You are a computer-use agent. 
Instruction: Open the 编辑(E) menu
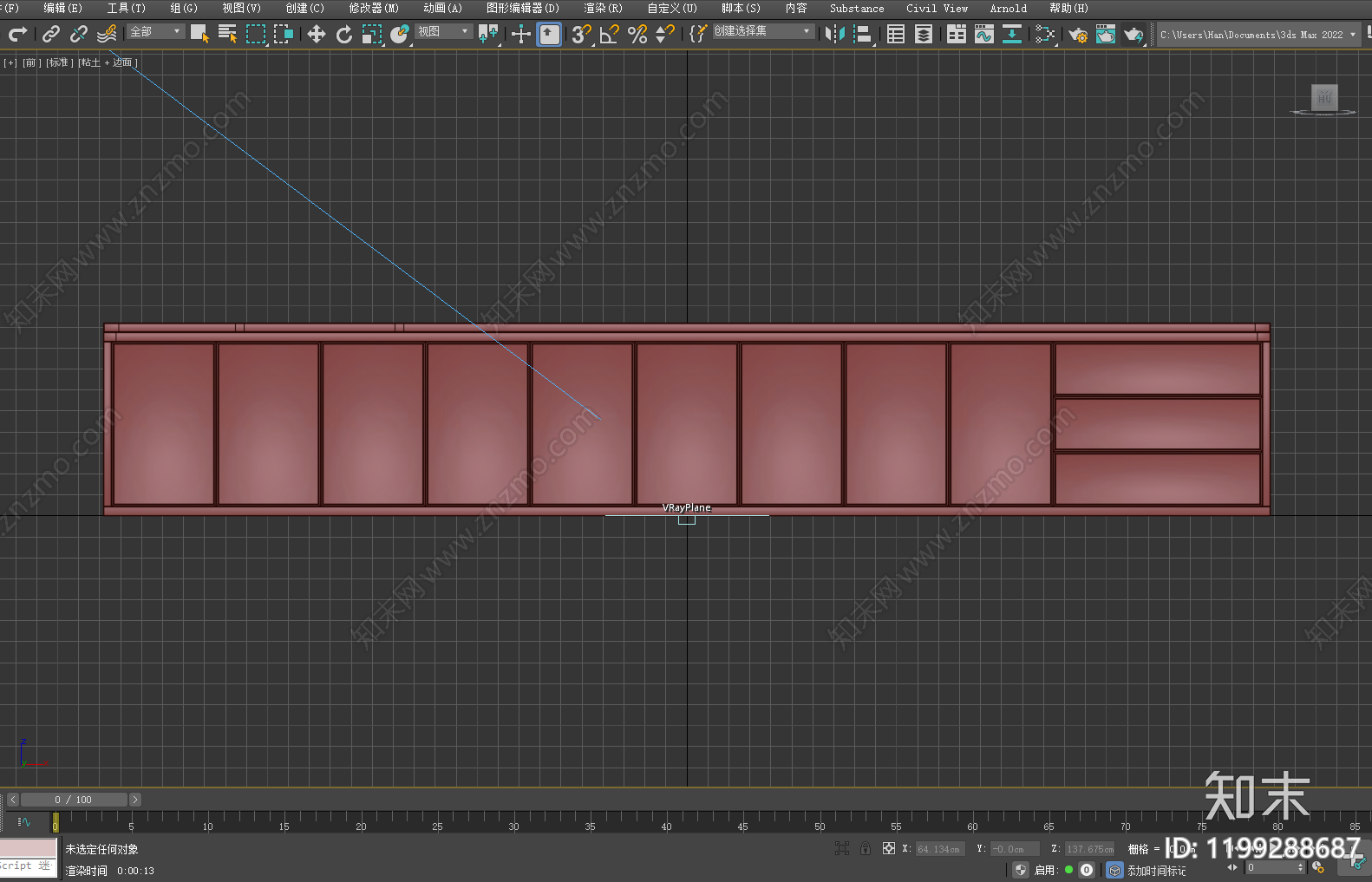[x=62, y=8]
